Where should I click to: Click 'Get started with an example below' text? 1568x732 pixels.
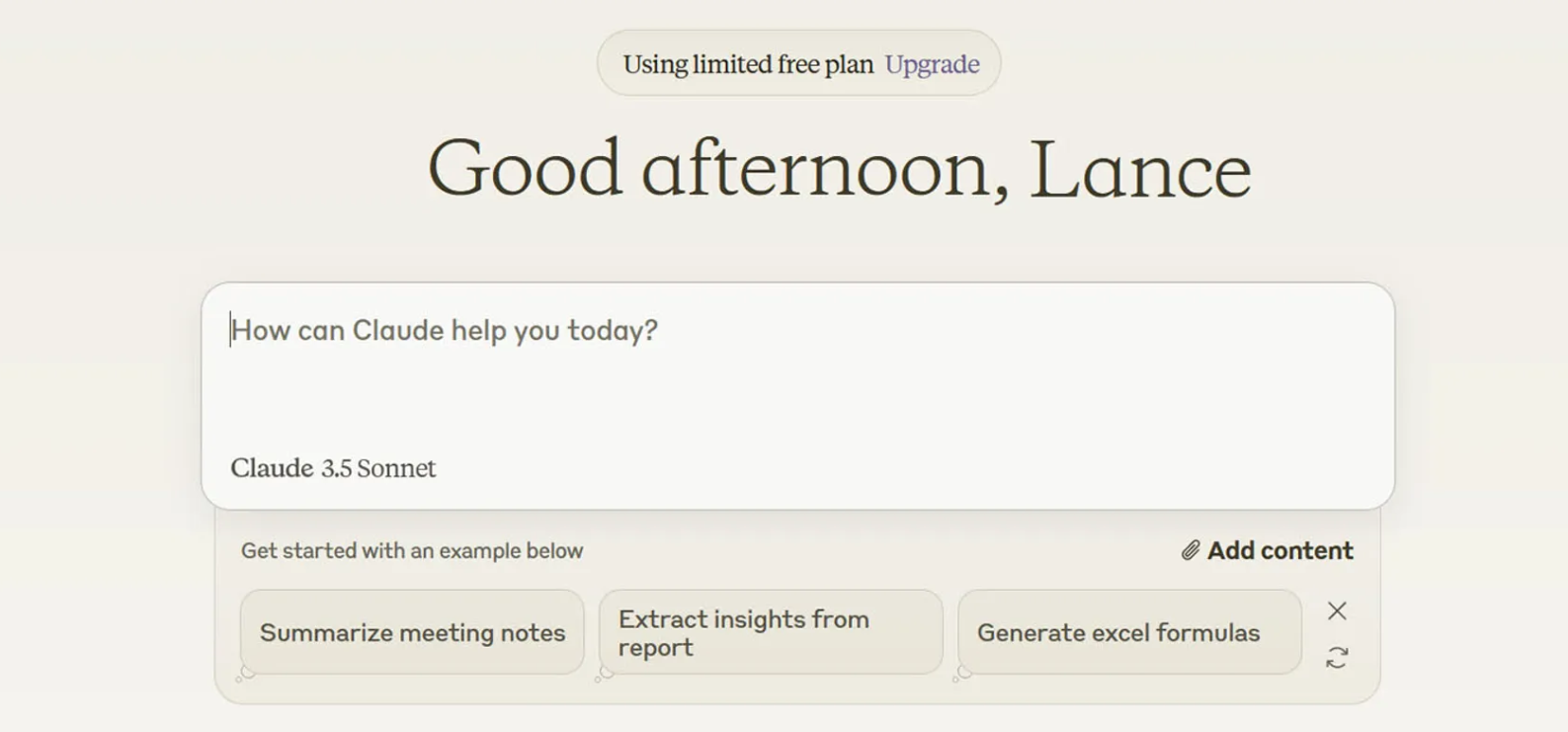(412, 550)
